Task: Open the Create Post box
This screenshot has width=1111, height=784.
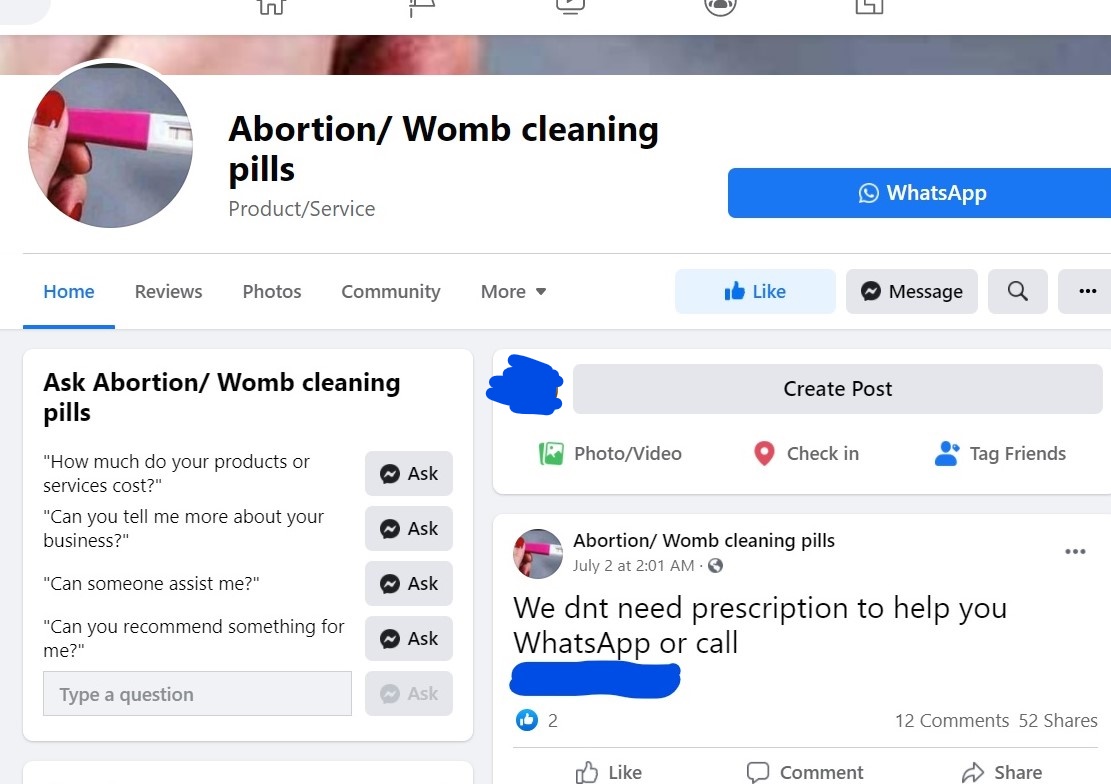Action: [838, 389]
